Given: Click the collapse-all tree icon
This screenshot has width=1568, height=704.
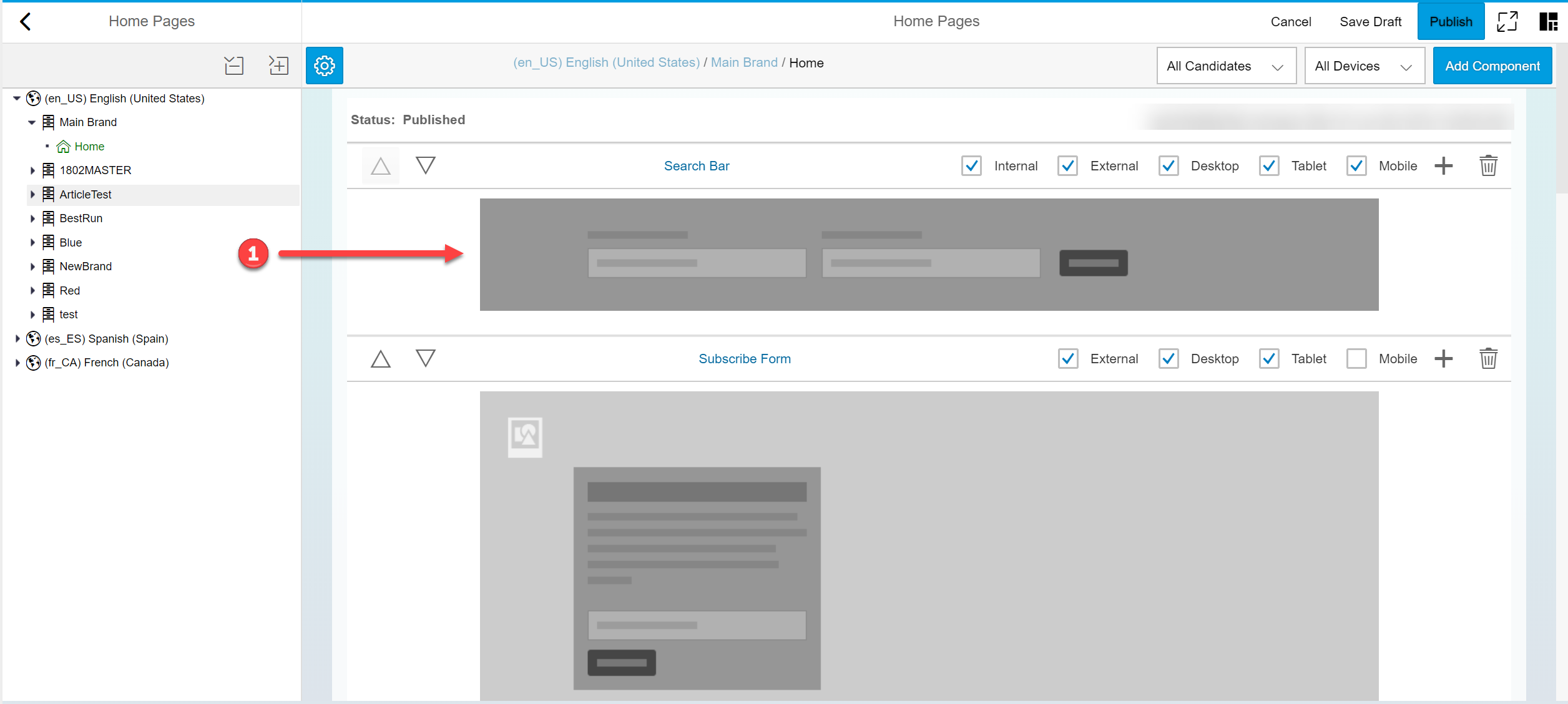Looking at the screenshot, I should point(234,66).
